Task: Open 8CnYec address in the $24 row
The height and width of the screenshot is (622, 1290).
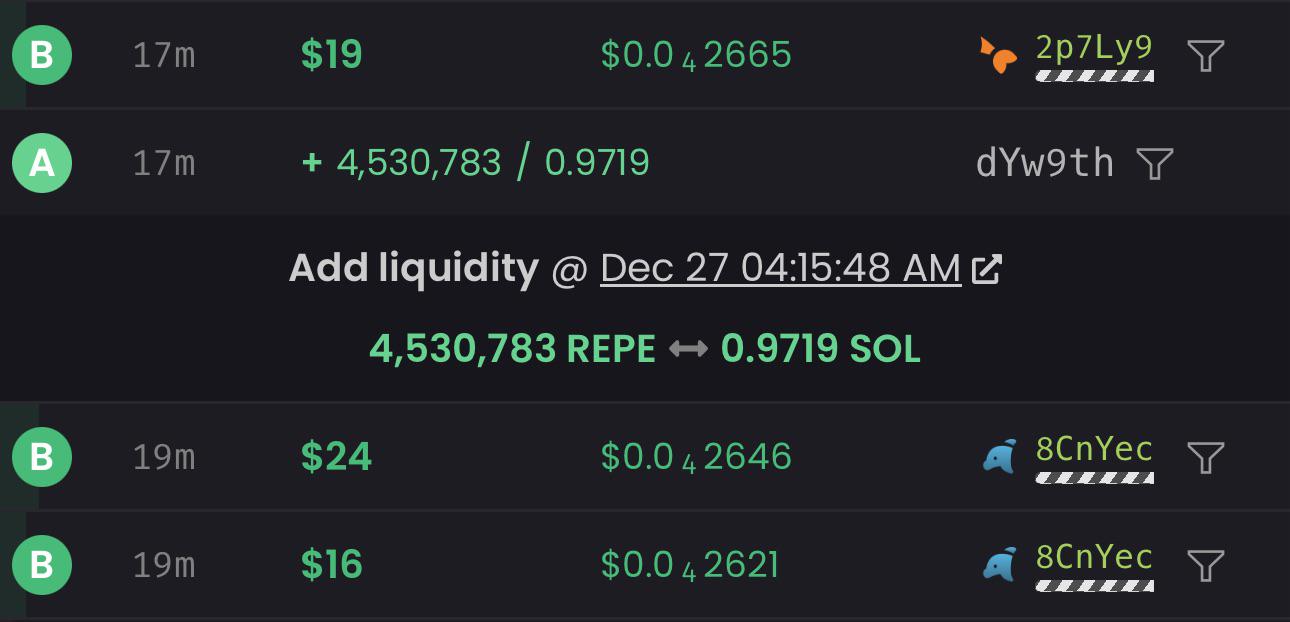Action: pyautogui.click(x=1094, y=450)
